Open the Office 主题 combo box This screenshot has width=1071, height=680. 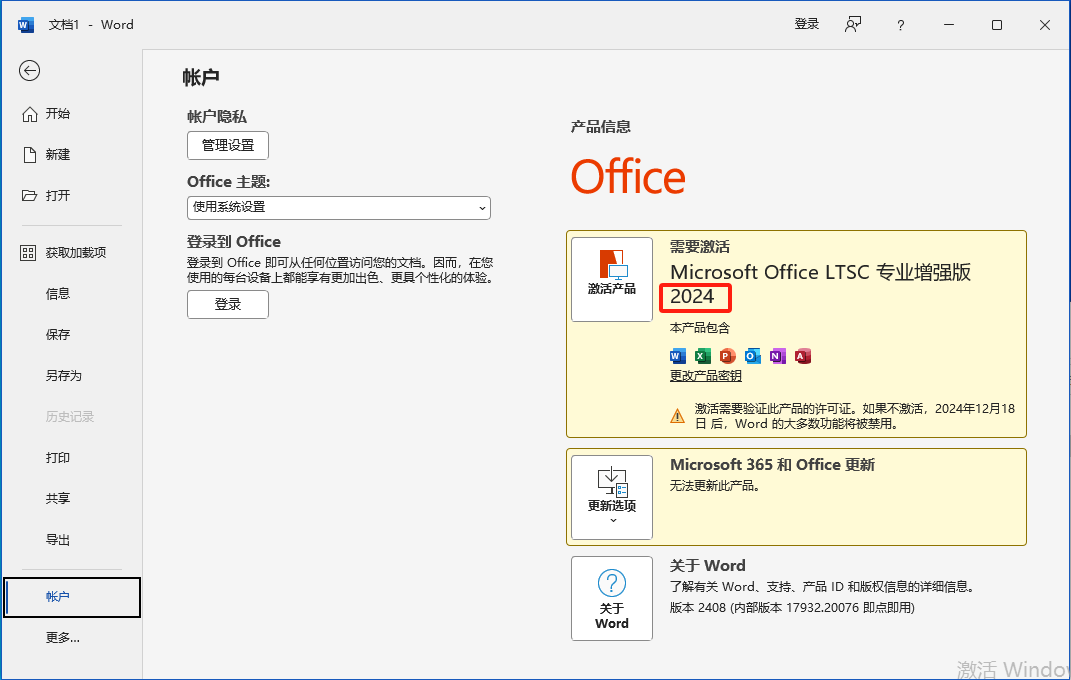click(x=339, y=208)
